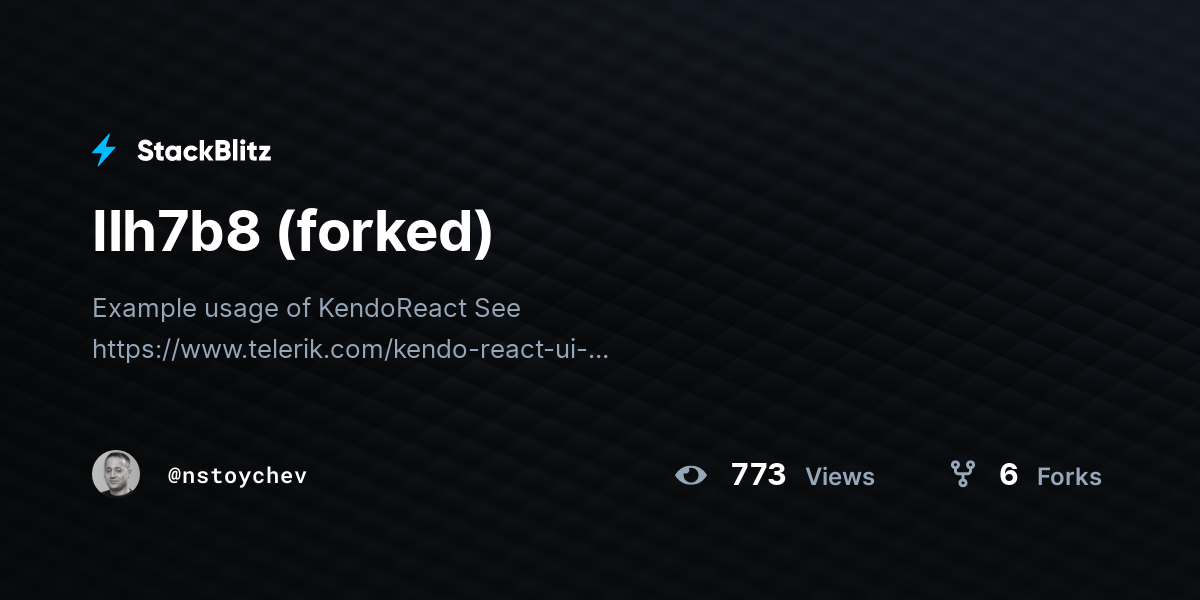This screenshot has width=1200, height=600.
Task: Click the StackBlitz brand name text
Action: click(x=204, y=151)
